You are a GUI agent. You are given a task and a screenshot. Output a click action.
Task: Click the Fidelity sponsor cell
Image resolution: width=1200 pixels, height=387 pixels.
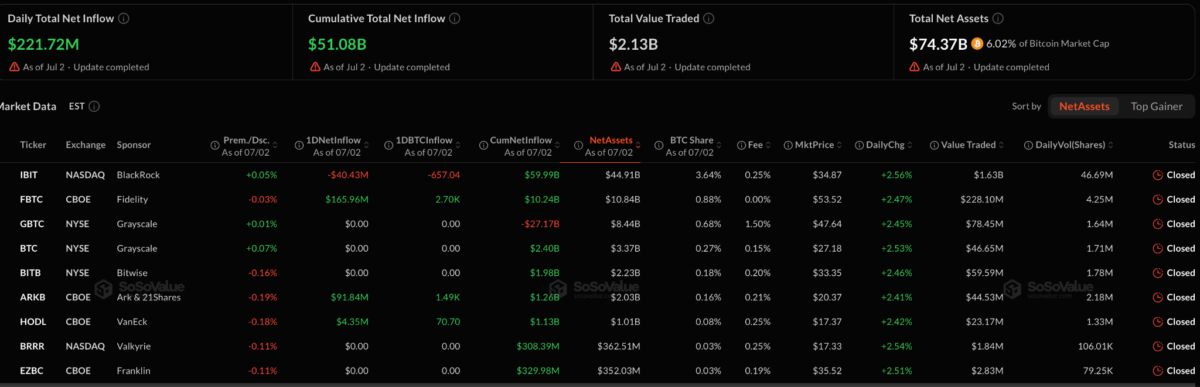[133, 199]
